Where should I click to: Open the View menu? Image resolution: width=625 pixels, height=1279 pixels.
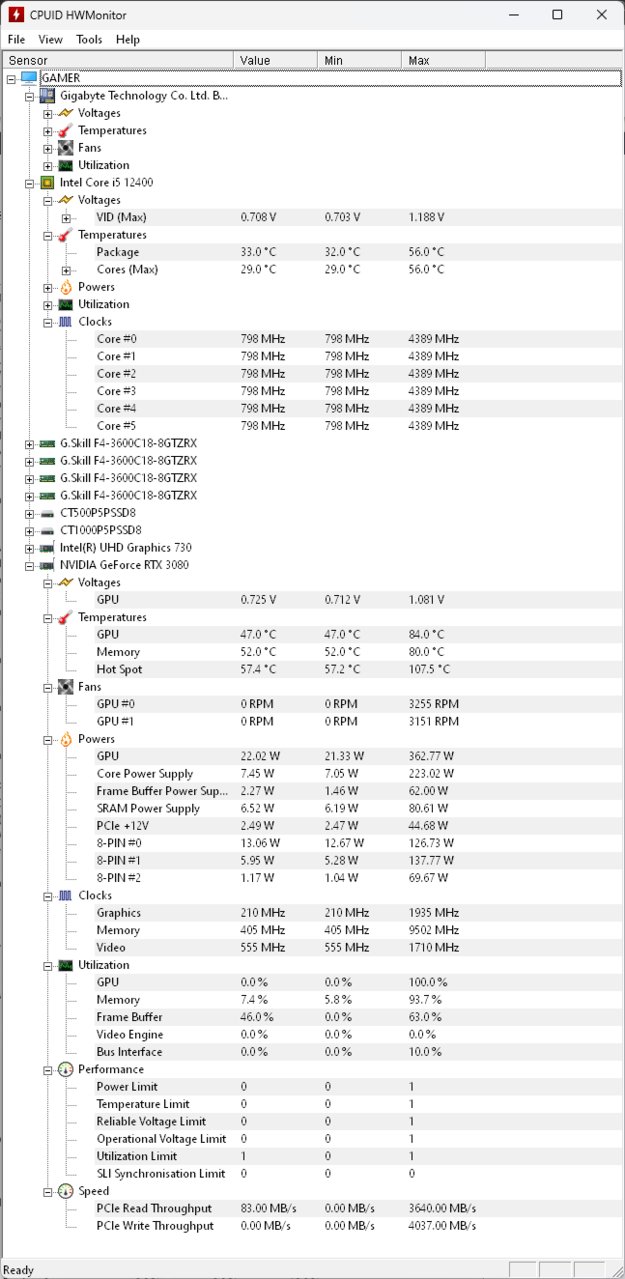[x=50, y=39]
